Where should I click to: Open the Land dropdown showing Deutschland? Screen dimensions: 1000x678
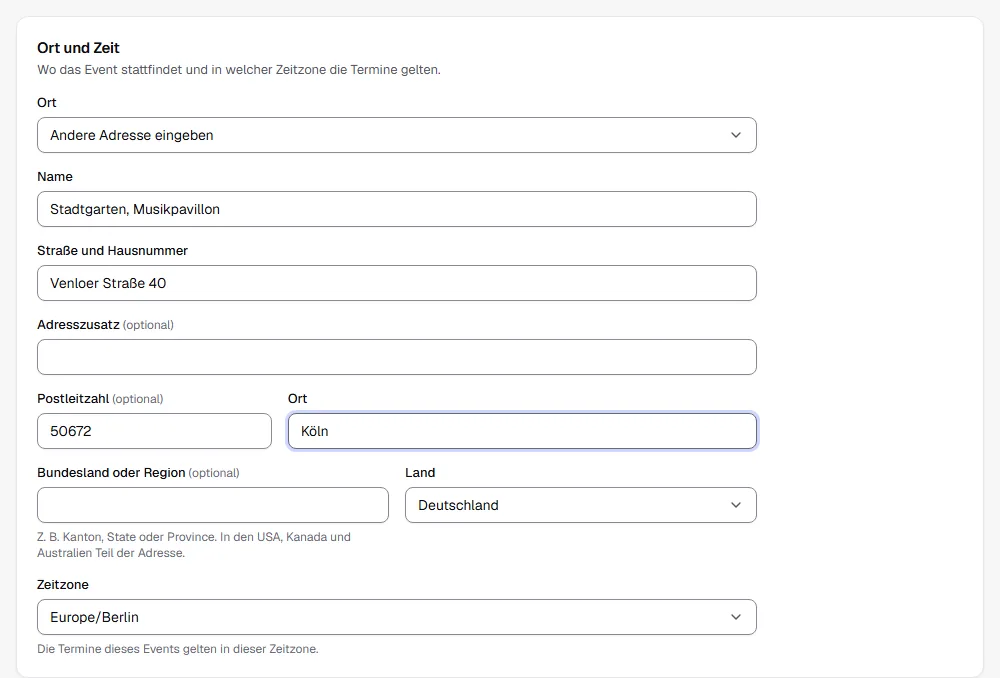pyautogui.click(x=580, y=505)
